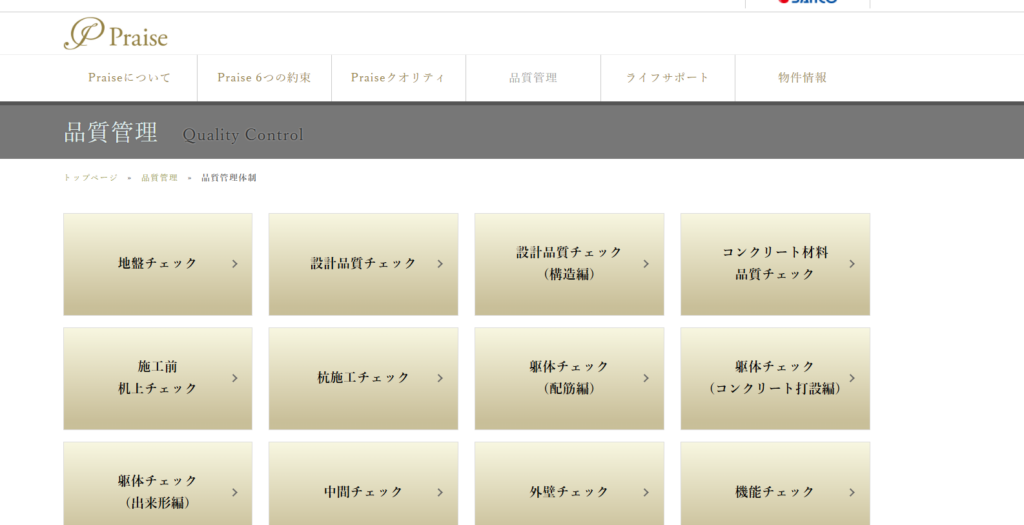
Task: Click chevron on 杭施工チェック tile
Action: 440,378
